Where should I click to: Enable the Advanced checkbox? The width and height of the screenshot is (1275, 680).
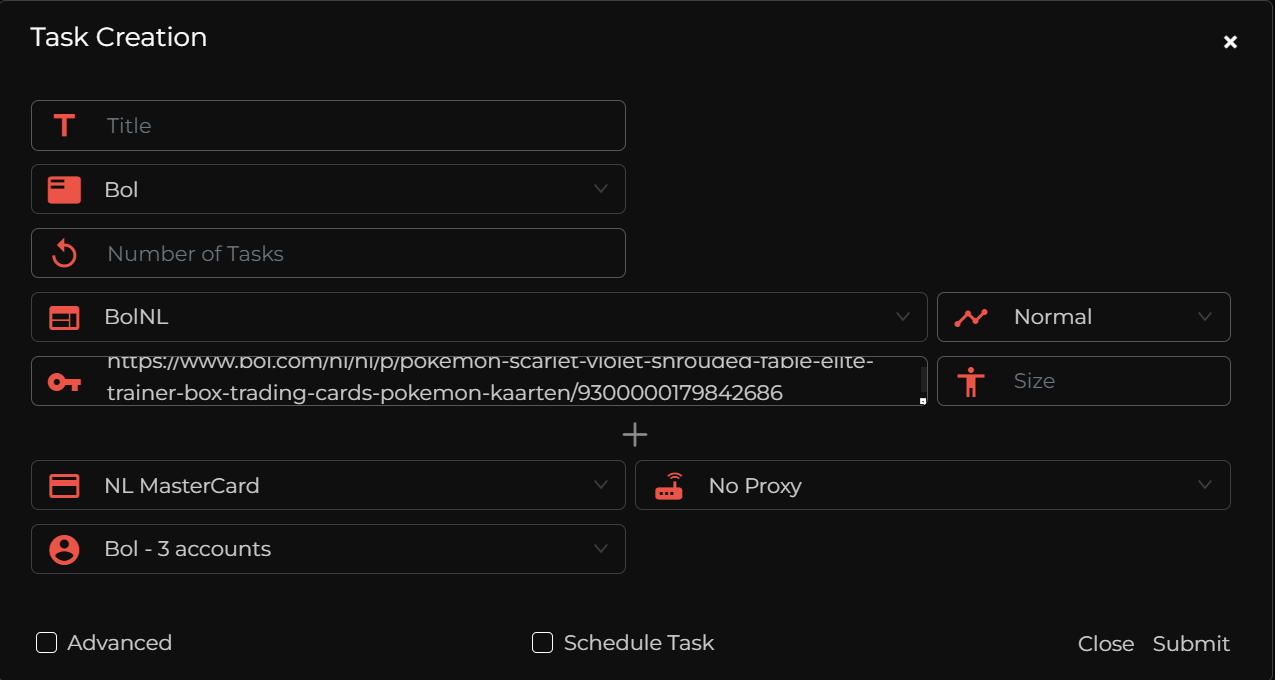46,643
